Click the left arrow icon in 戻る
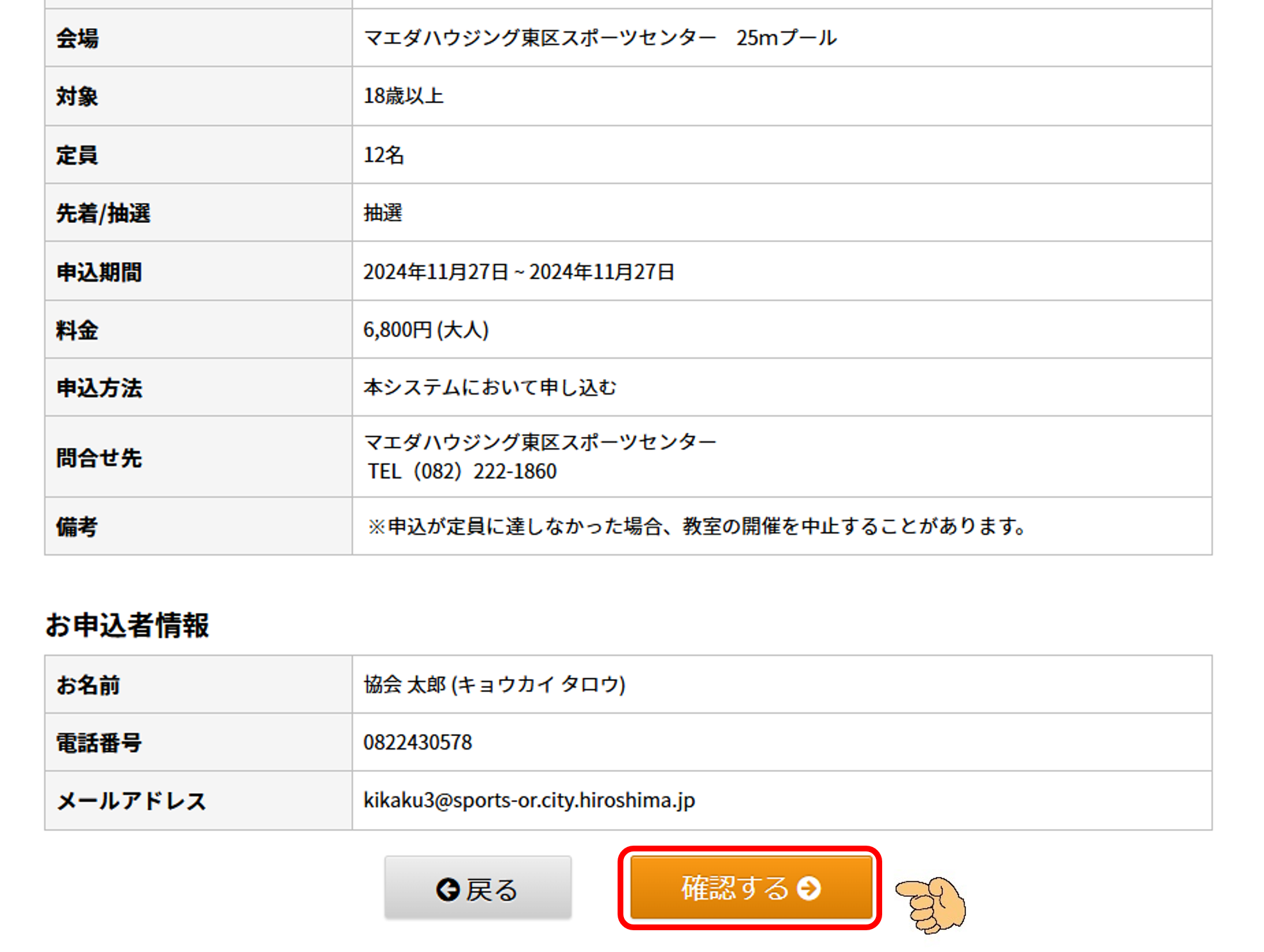 point(448,889)
